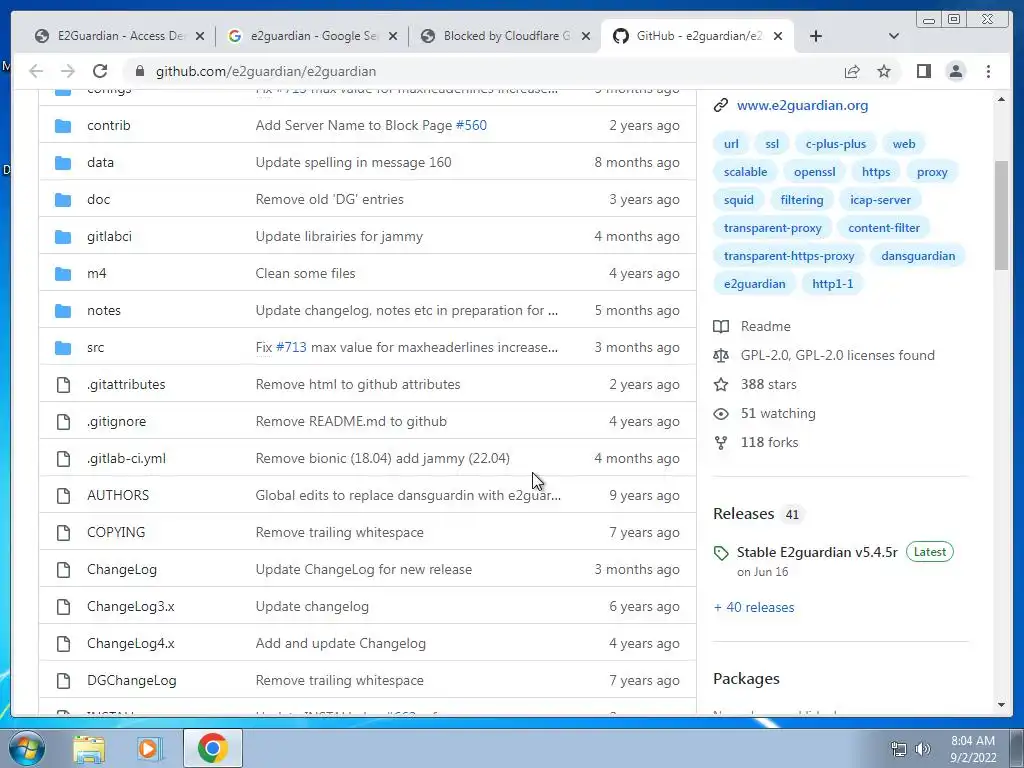The height and width of the screenshot is (768, 1024).
Task: View the 388 stars link
Action: click(768, 385)
